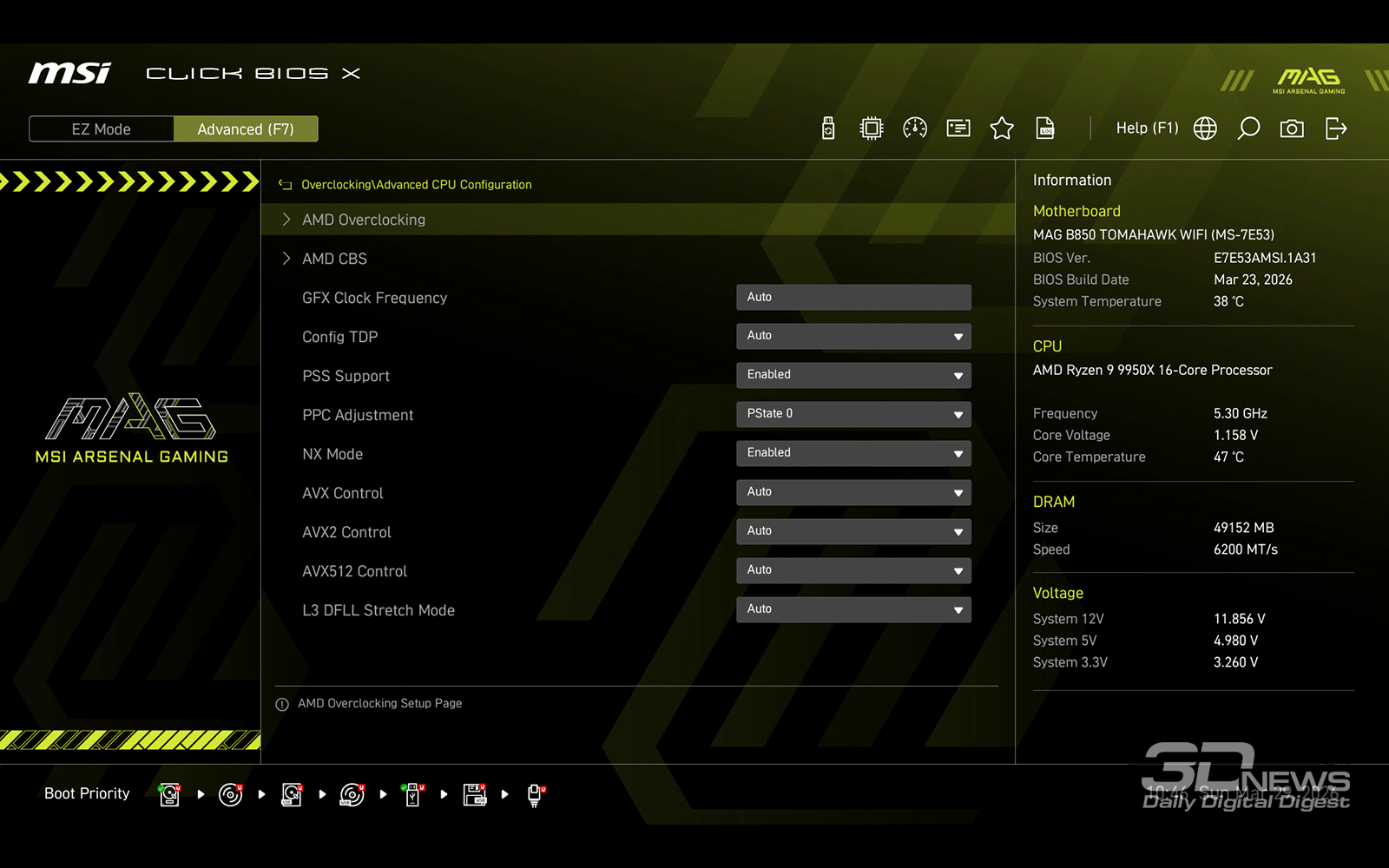This screenshot has width=1389, height=868.
Task: Click the exit icon in top bar
Action: point(1336,128)
